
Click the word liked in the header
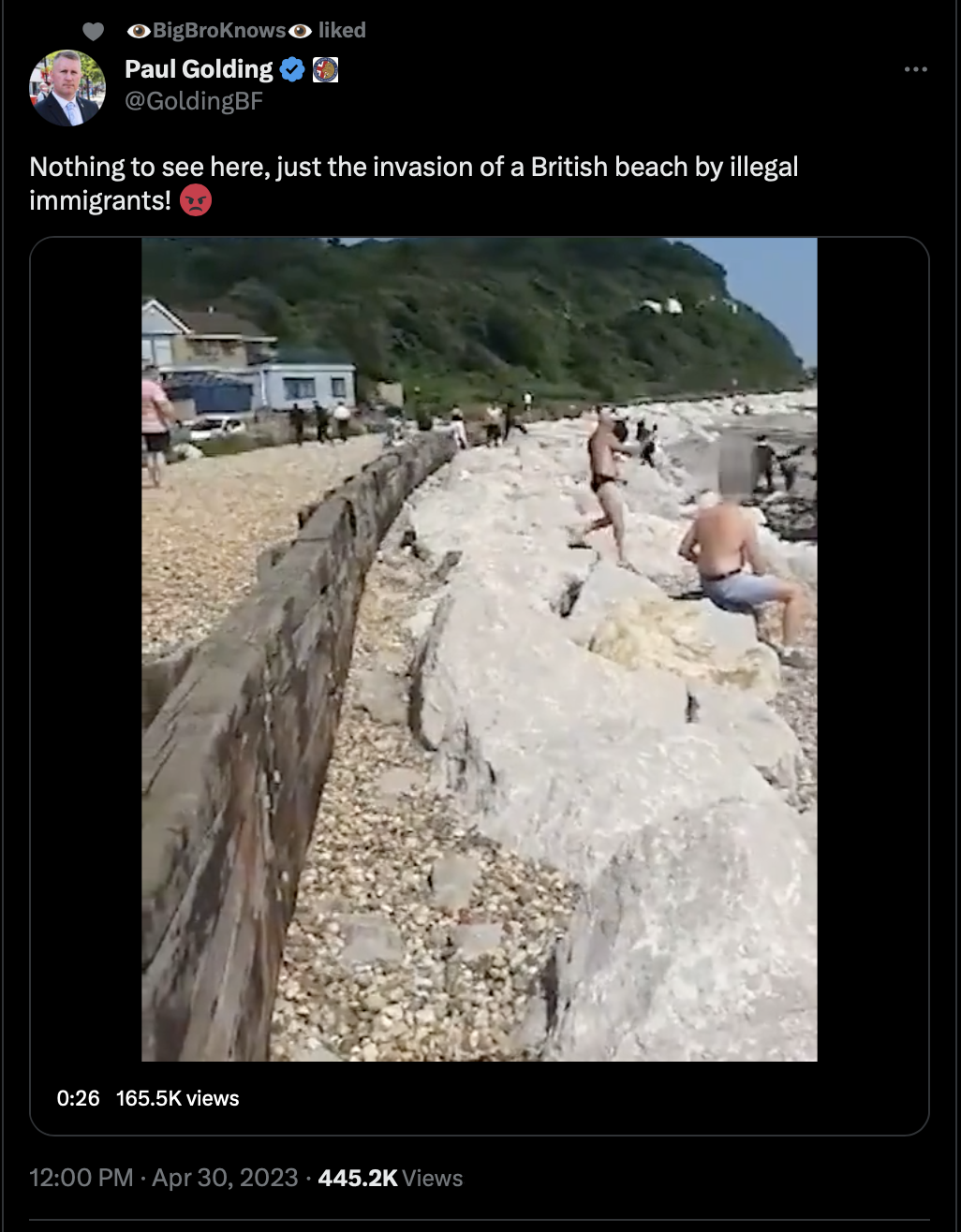342,30
